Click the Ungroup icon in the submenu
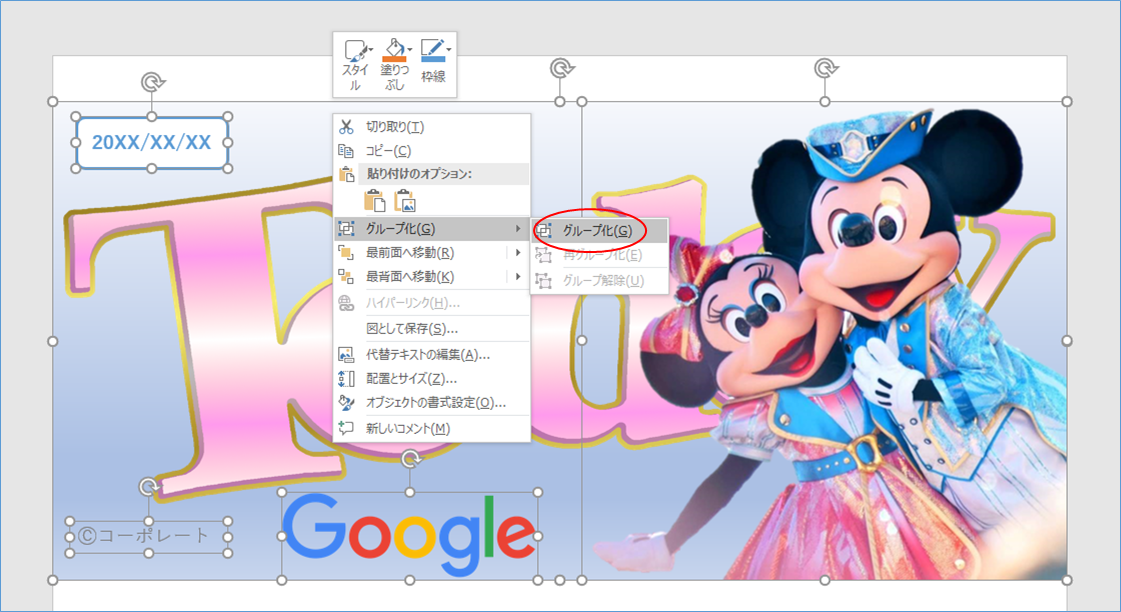 tap(544, 281)
